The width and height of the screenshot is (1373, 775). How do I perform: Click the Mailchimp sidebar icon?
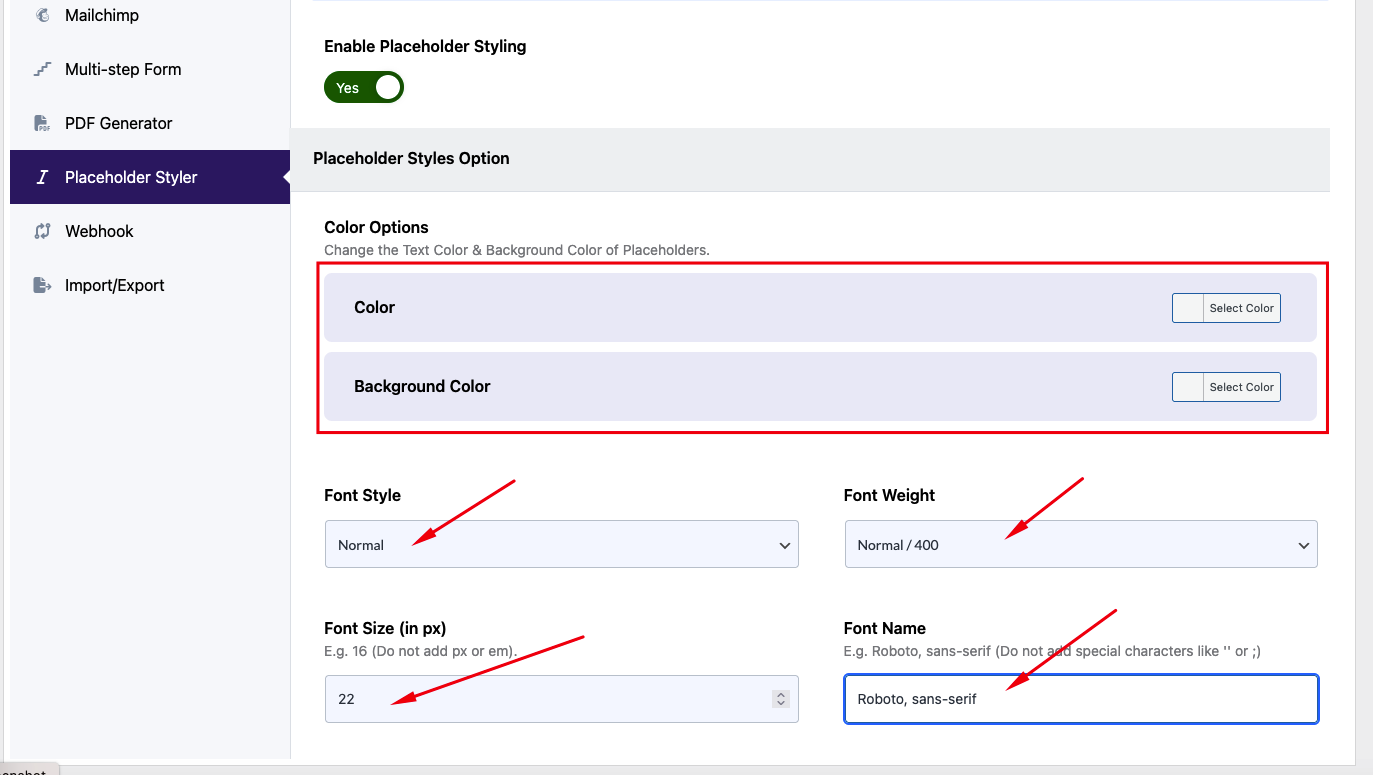pos(42,15)
